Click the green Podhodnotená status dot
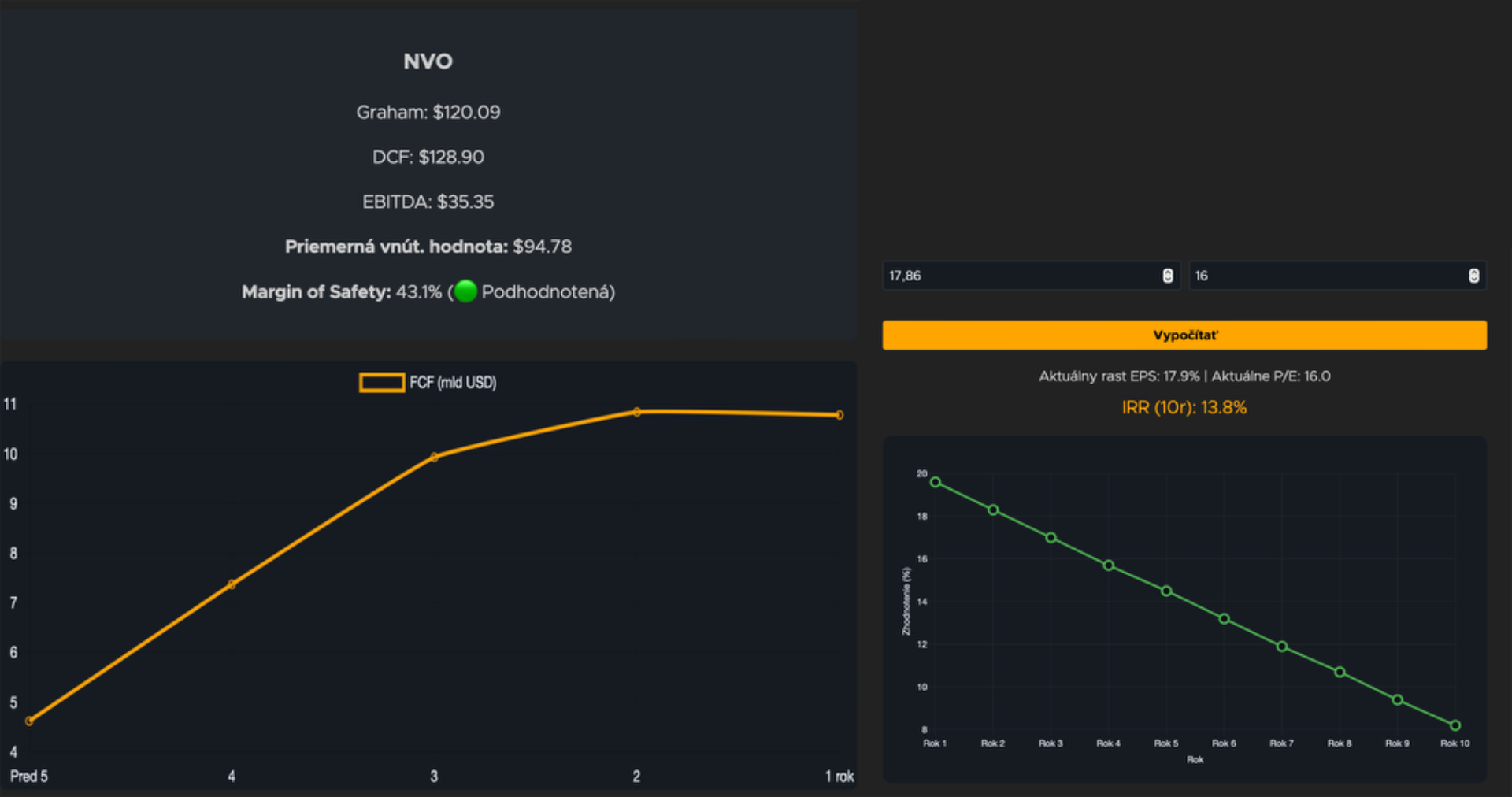This screenshot has width=1512, height=797. [465, 291]
